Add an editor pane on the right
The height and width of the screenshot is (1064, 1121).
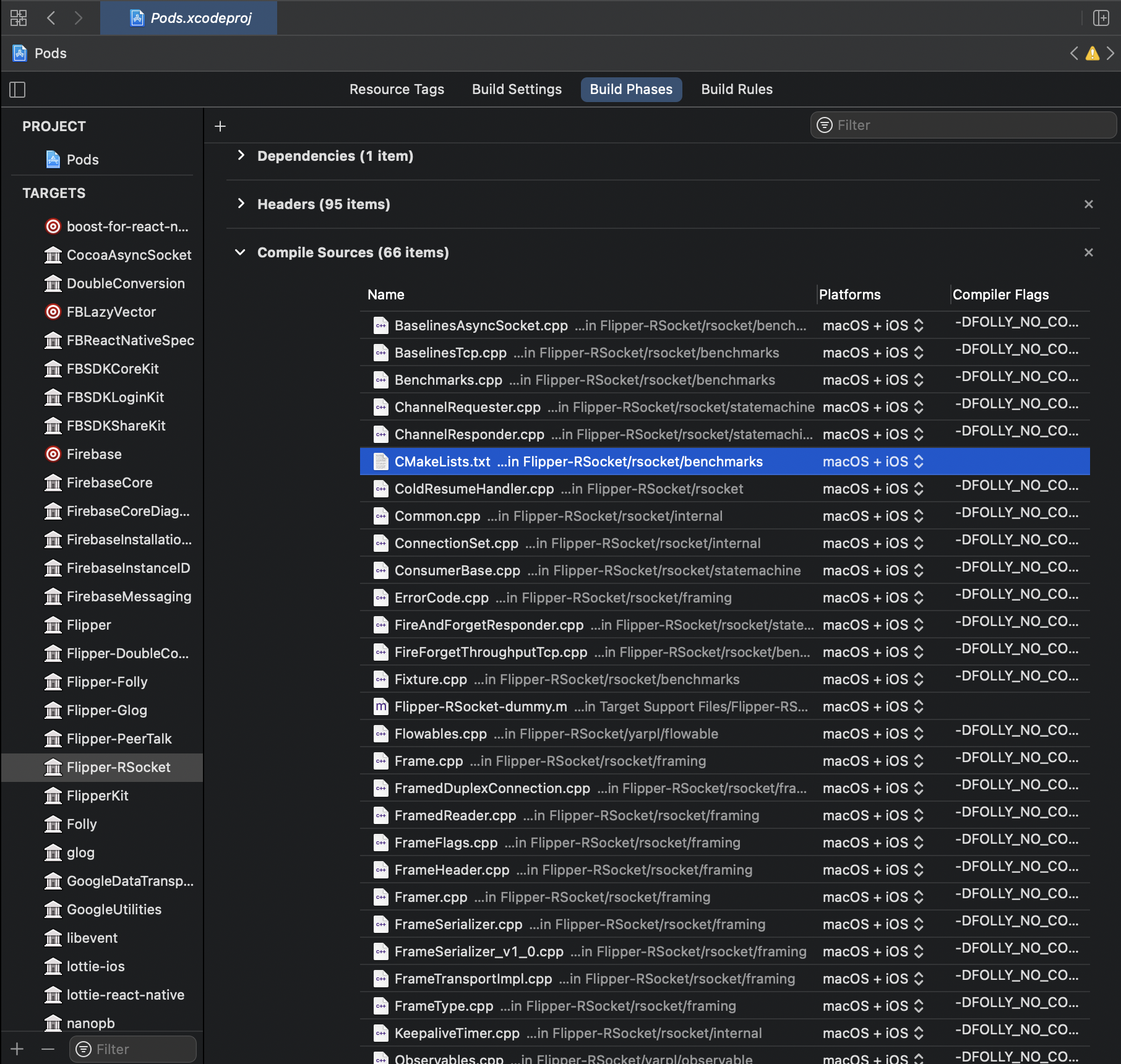(x=1101, y=18)
